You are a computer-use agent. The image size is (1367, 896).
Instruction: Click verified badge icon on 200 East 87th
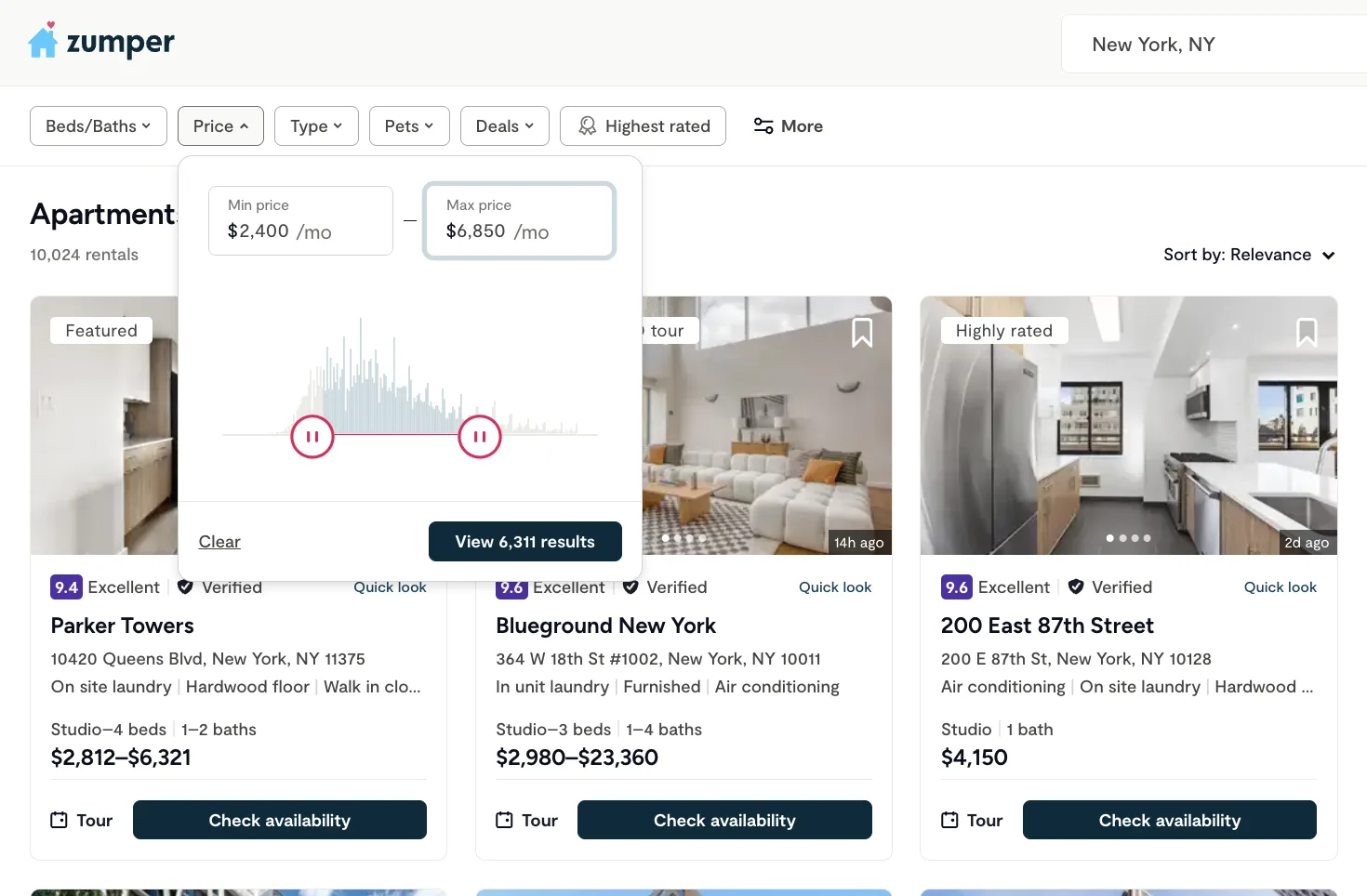(x=1076, y=586)
